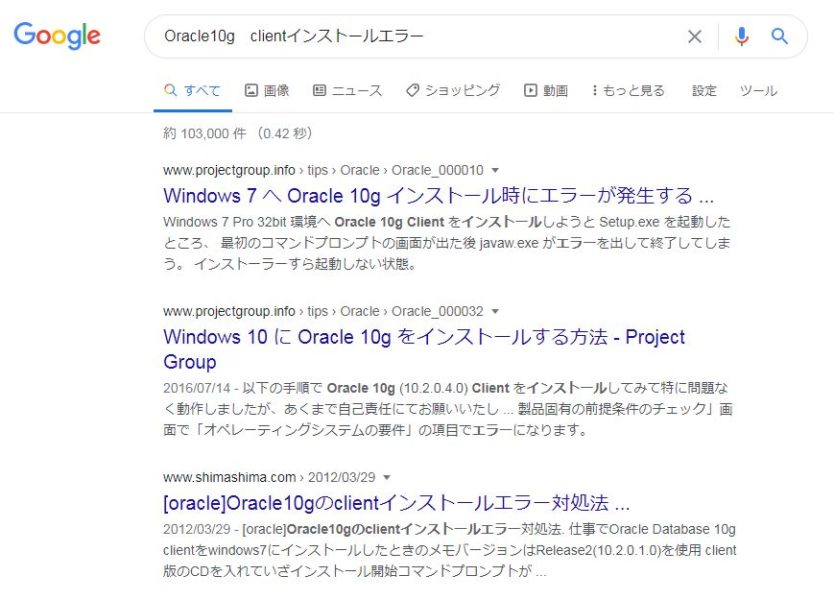
Task: Select the すべて tab
Action: tap(193, 90)
